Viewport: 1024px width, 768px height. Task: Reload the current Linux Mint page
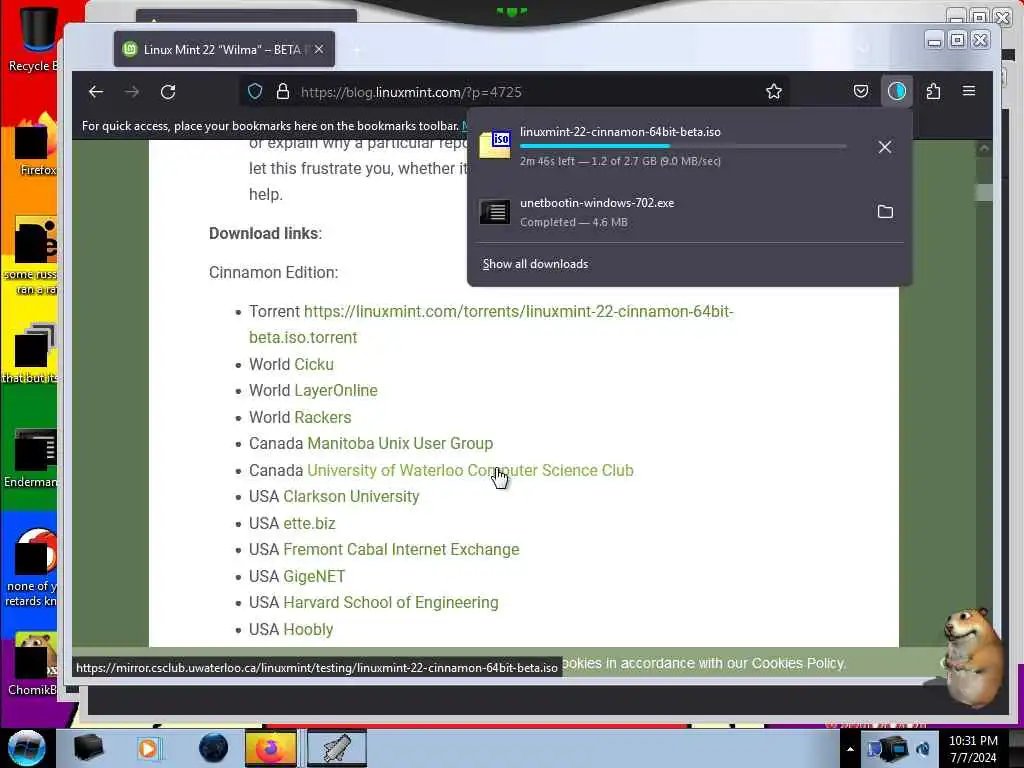point(168,92)
